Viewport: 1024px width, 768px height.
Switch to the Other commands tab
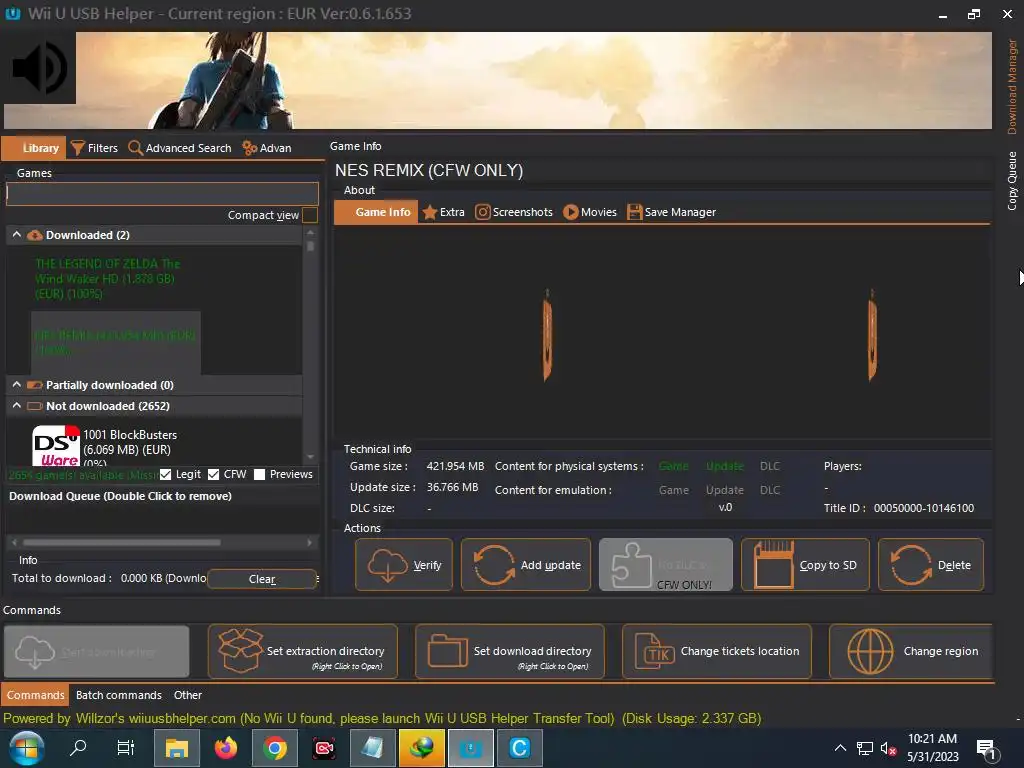coord(187,695)
